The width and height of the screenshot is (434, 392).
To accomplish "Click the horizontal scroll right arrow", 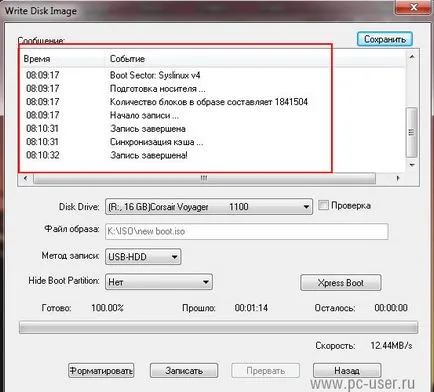I will point(398,178).
